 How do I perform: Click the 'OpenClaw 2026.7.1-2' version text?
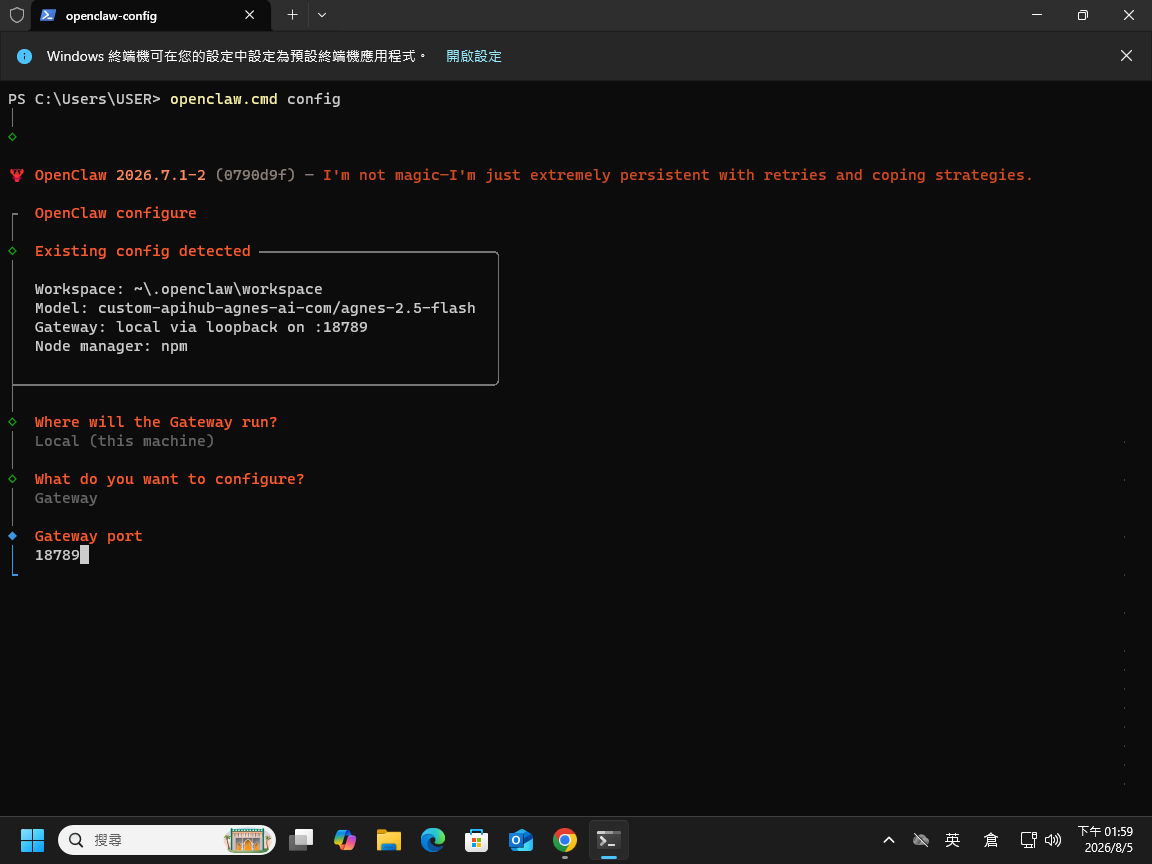120,175
